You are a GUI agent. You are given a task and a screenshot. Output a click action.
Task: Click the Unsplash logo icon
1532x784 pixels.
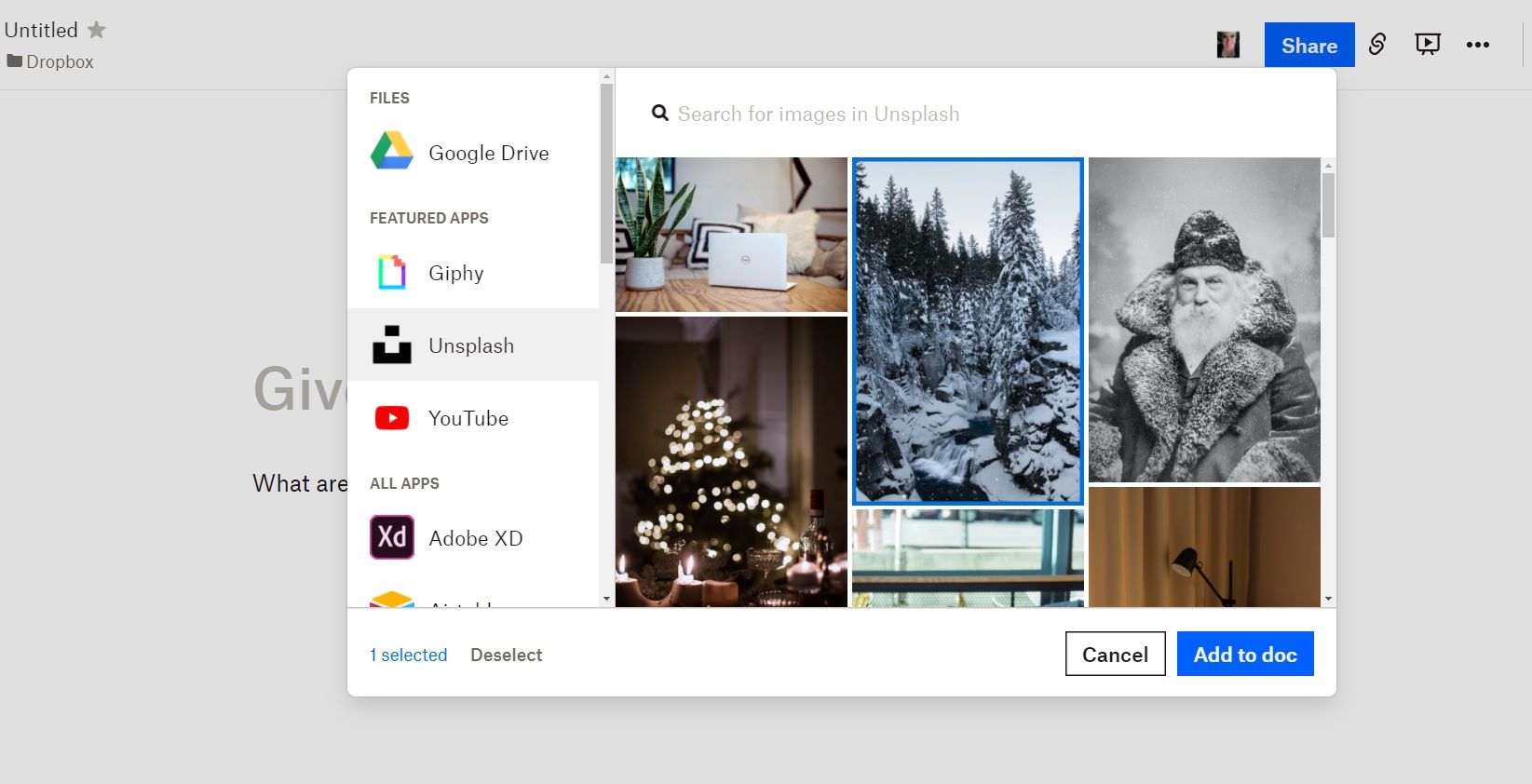(x=391, y=345)
